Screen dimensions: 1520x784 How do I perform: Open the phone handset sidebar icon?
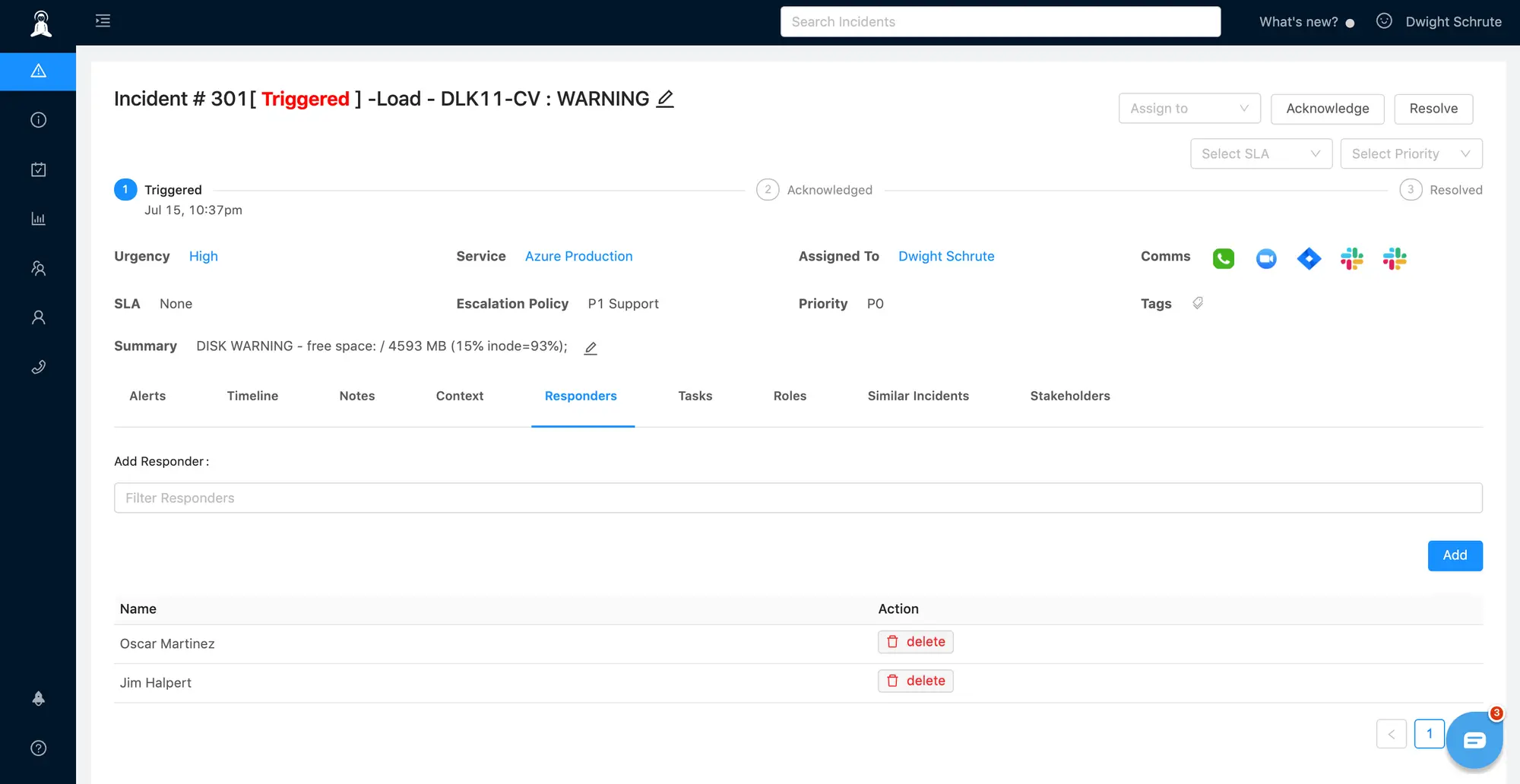pyautogui.click(x=38, y=367)
